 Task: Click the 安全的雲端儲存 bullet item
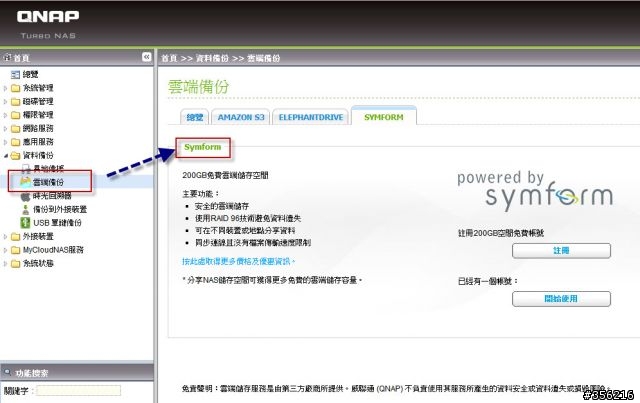(x=222, y=206)
